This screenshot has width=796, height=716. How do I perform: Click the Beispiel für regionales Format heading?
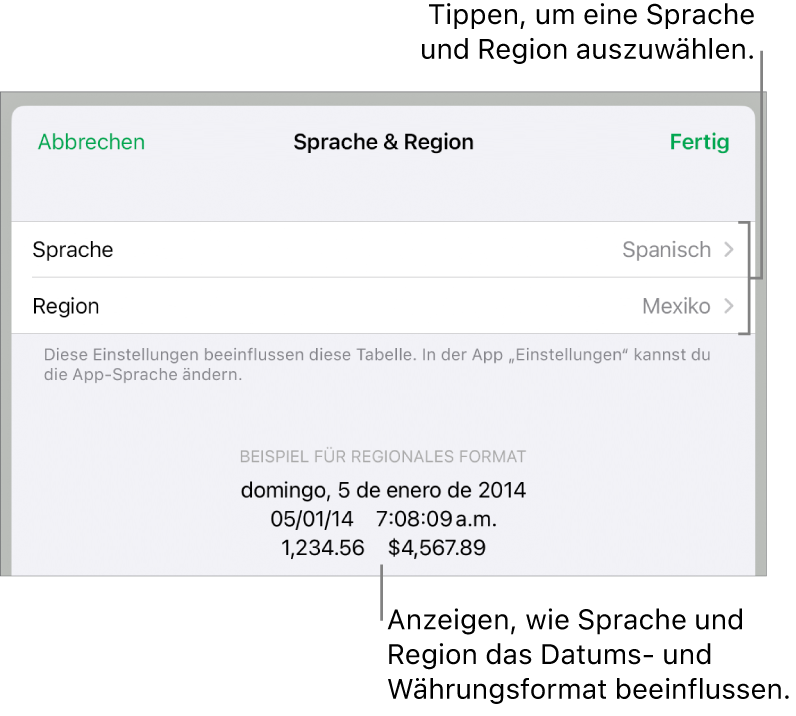click(383, 457)
